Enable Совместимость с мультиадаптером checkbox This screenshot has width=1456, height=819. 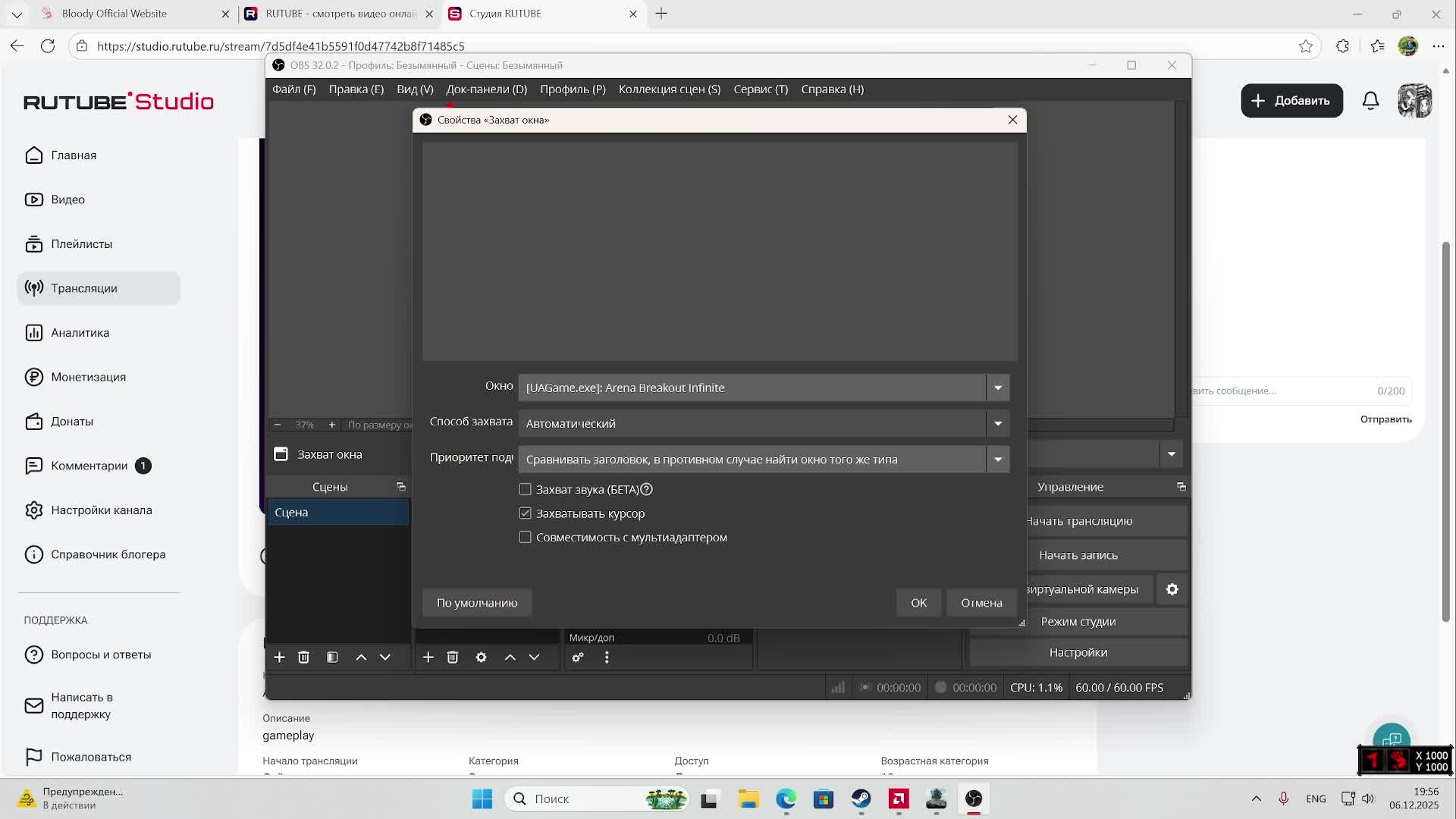pyautogui.click(x=525, y=538)
